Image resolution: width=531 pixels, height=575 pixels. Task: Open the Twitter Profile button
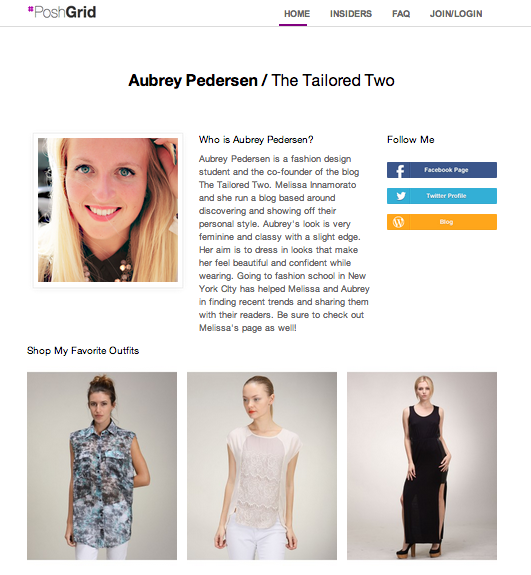tap(442, 196)
